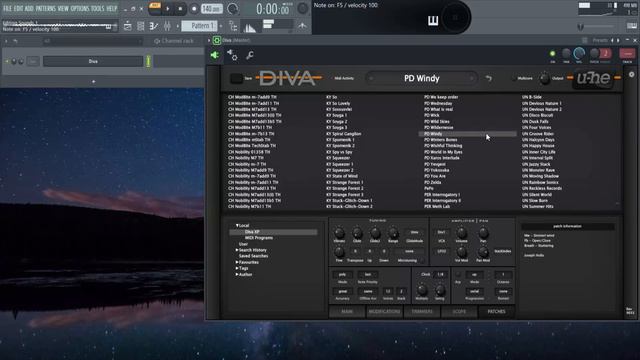Toggle the Multicore switch
This screenshot has height=360, width=640.
(514, 78)
